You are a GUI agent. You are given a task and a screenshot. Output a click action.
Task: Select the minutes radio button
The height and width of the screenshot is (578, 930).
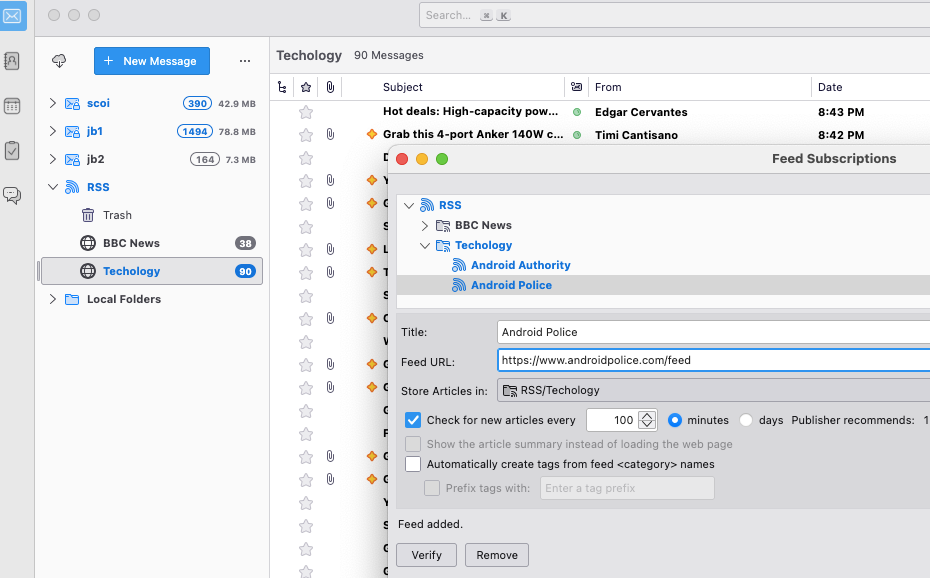point(675,420)
